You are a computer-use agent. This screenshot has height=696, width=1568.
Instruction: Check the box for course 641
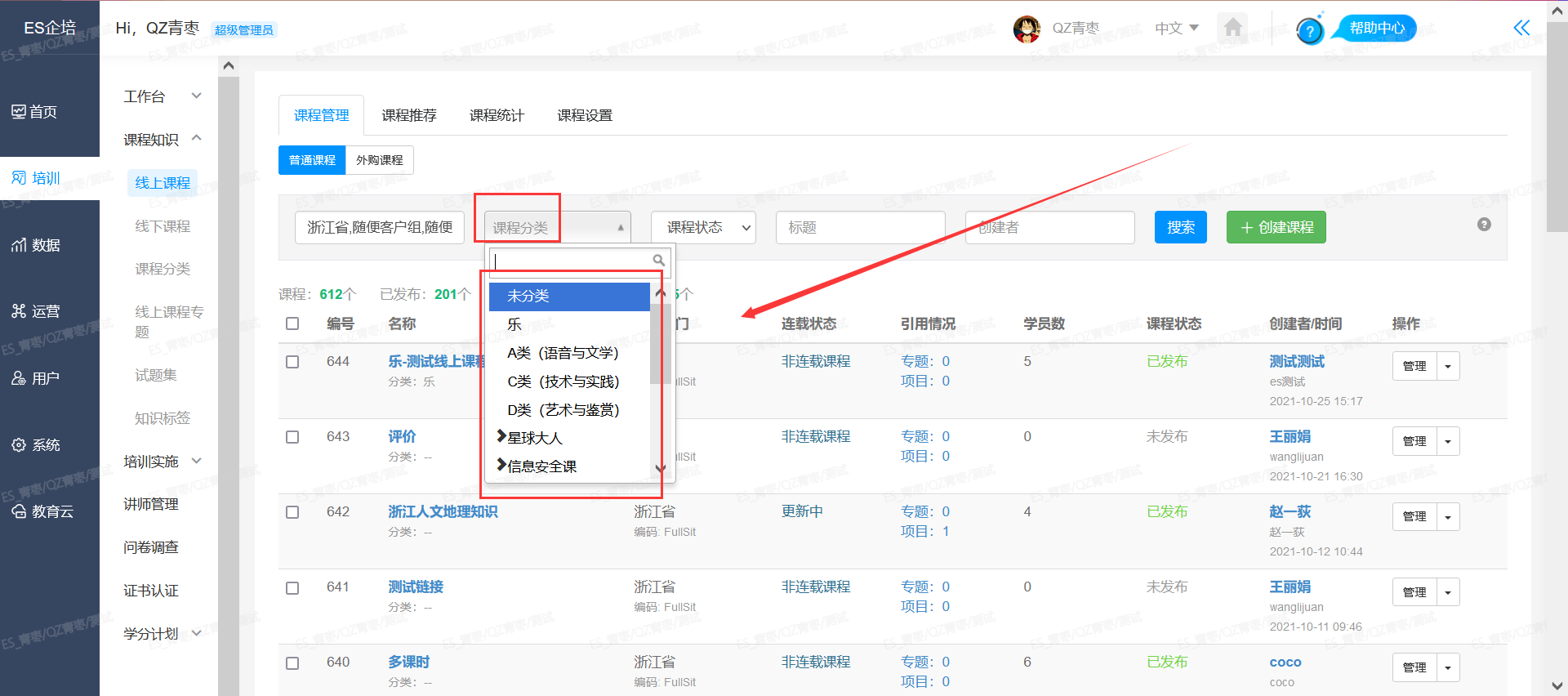[x=292, y=588]
